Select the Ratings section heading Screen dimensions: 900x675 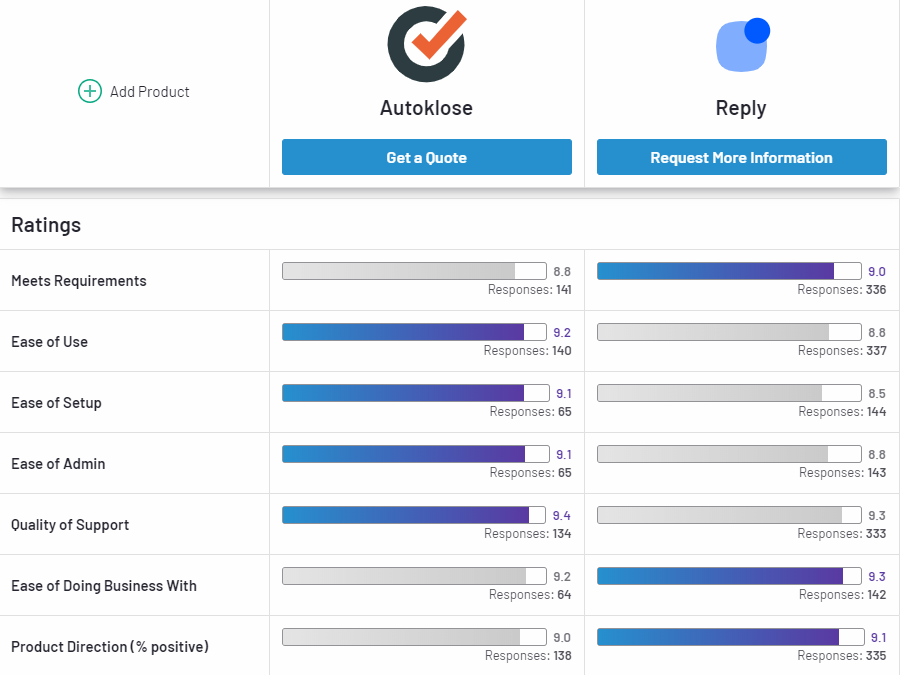click(x=46, y=225)
